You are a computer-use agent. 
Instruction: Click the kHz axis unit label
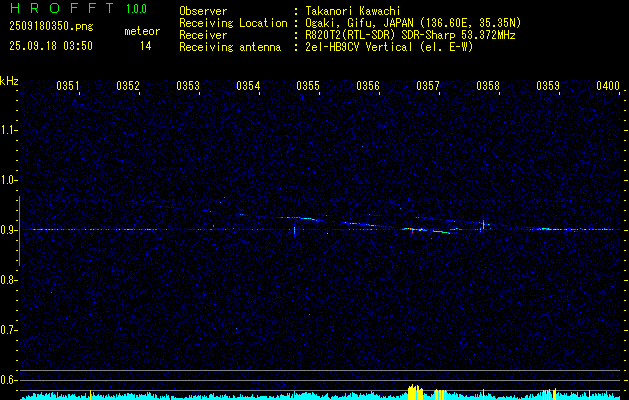tap(9, 81)
